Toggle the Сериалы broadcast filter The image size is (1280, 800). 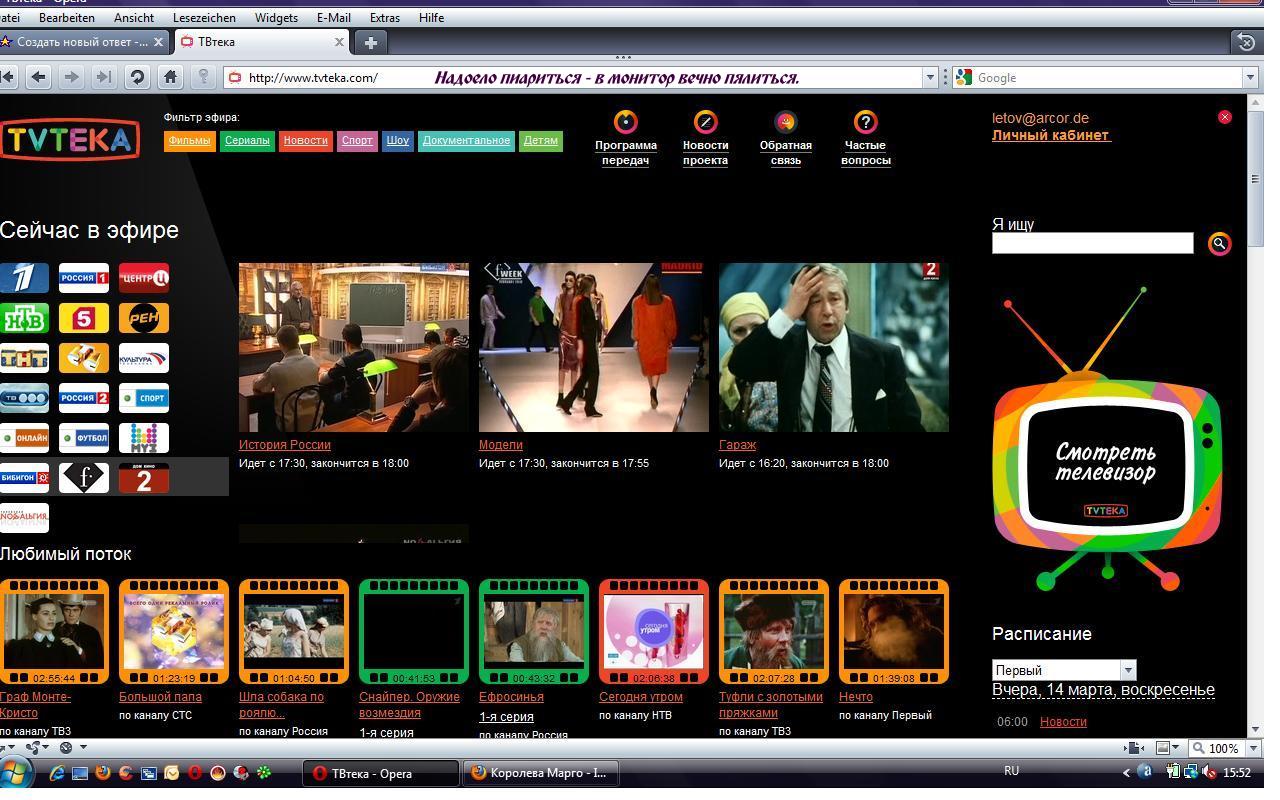tap(247, 141)
